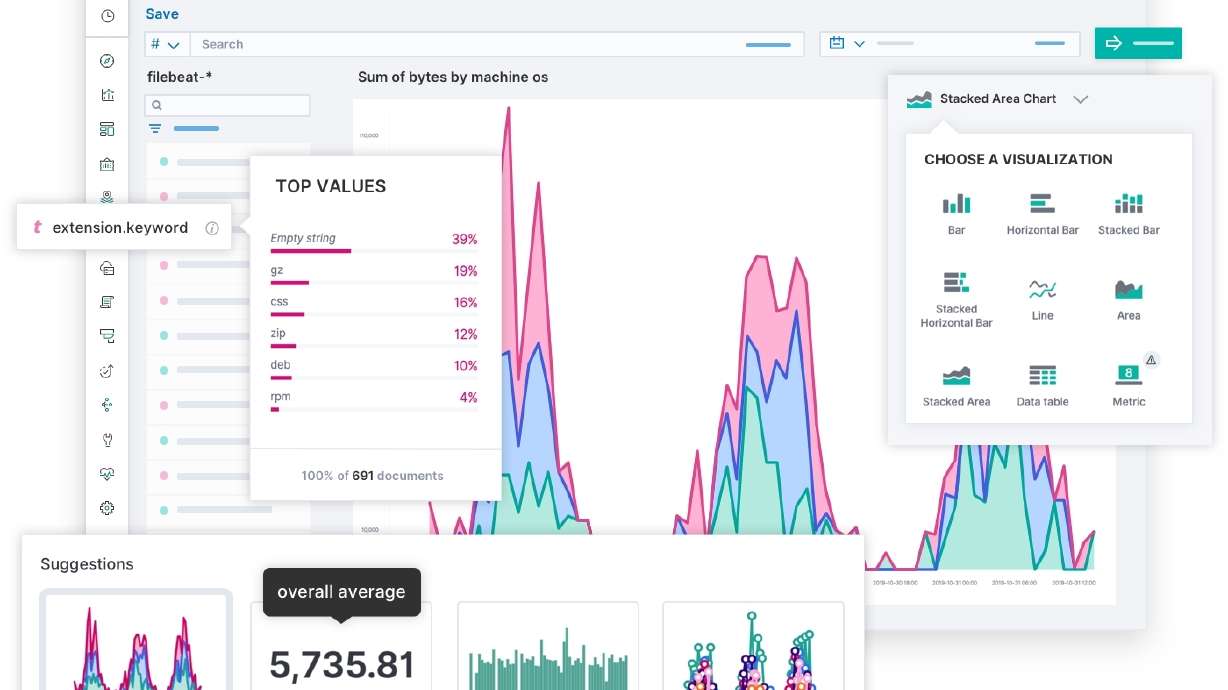
Task: Click the Save link
Action: coord(162,14)
